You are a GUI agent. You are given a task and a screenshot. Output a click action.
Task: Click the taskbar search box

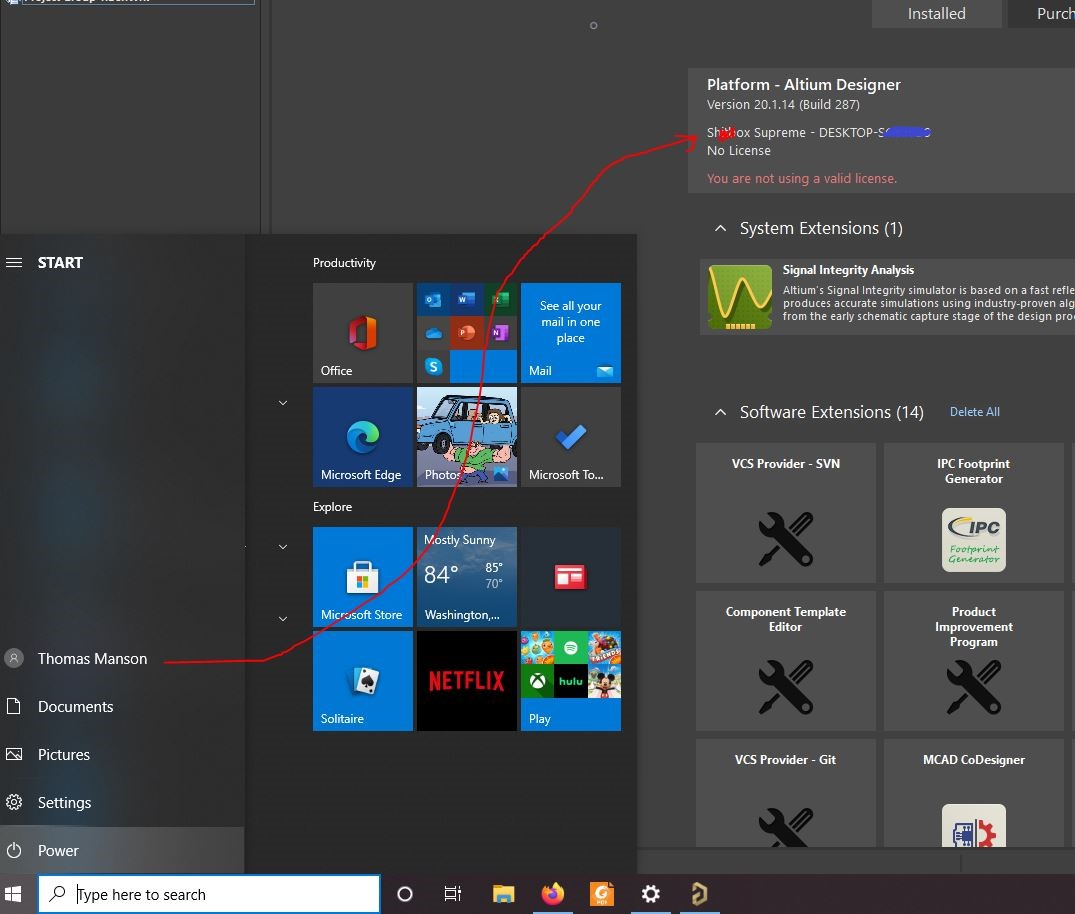[x=209, y=894]
